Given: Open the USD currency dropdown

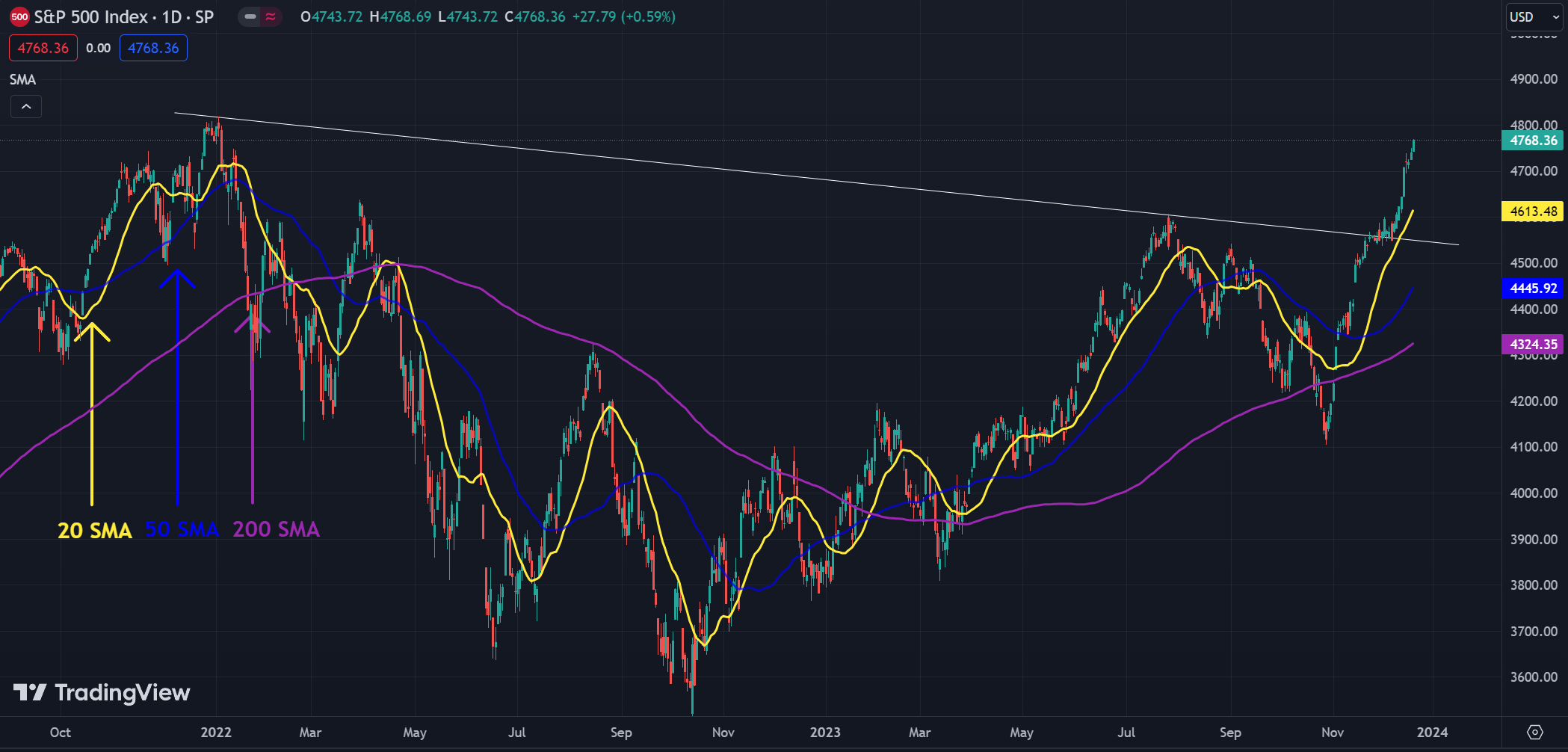Looking at the screenshot, I should point(1534,16).
